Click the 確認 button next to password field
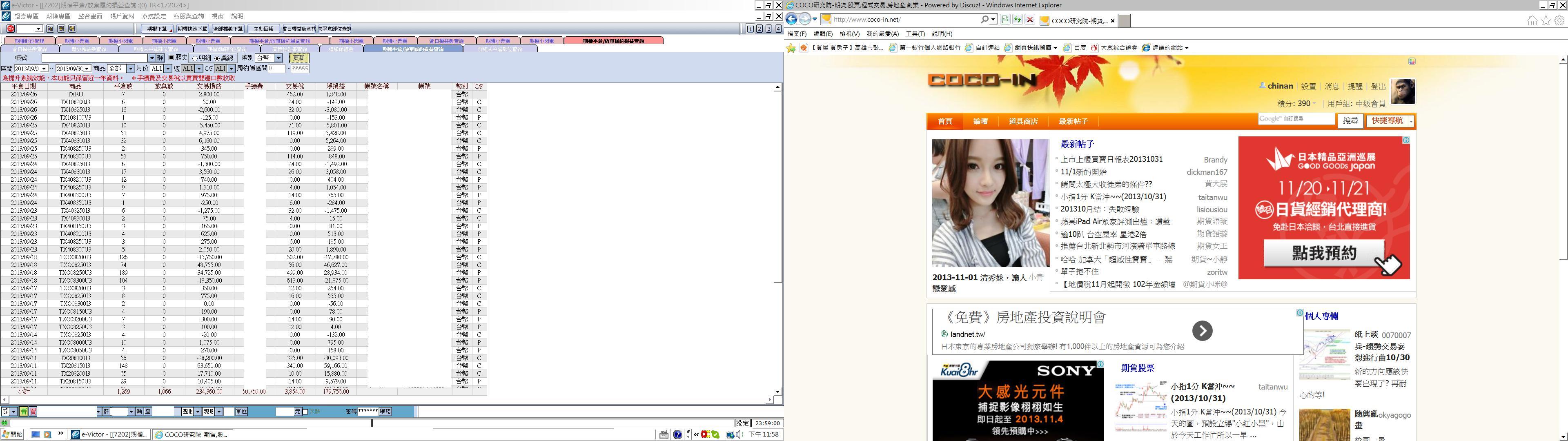This screenshot has width=1568, height=441. click(385, 412)
